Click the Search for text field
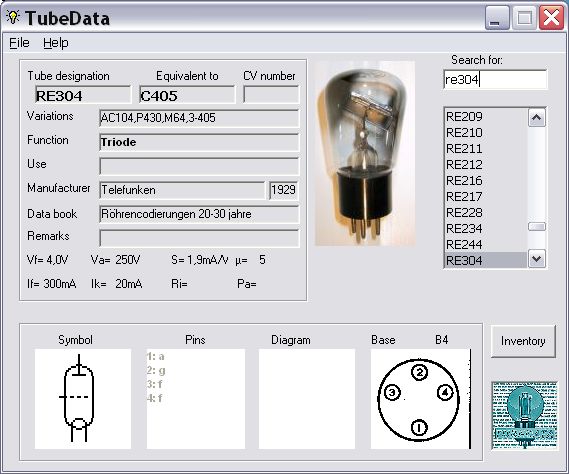 [x=495, y=79]
